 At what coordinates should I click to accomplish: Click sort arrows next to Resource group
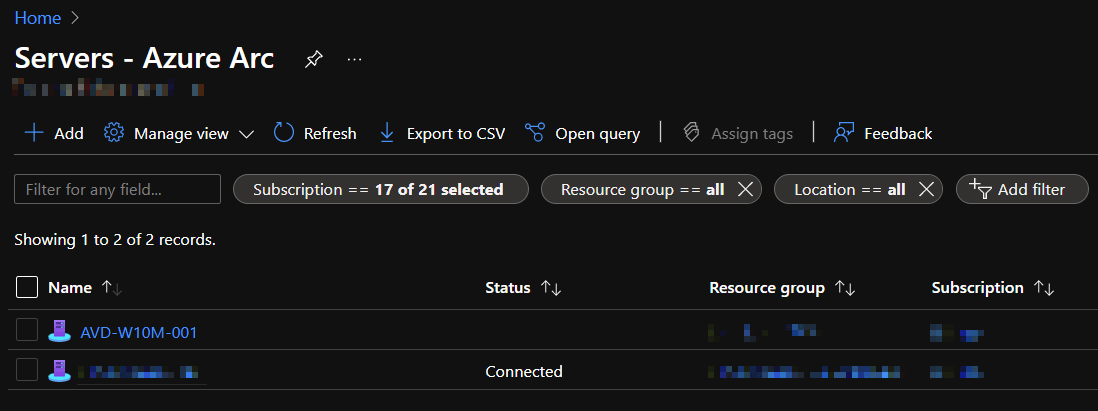(845, 288)
